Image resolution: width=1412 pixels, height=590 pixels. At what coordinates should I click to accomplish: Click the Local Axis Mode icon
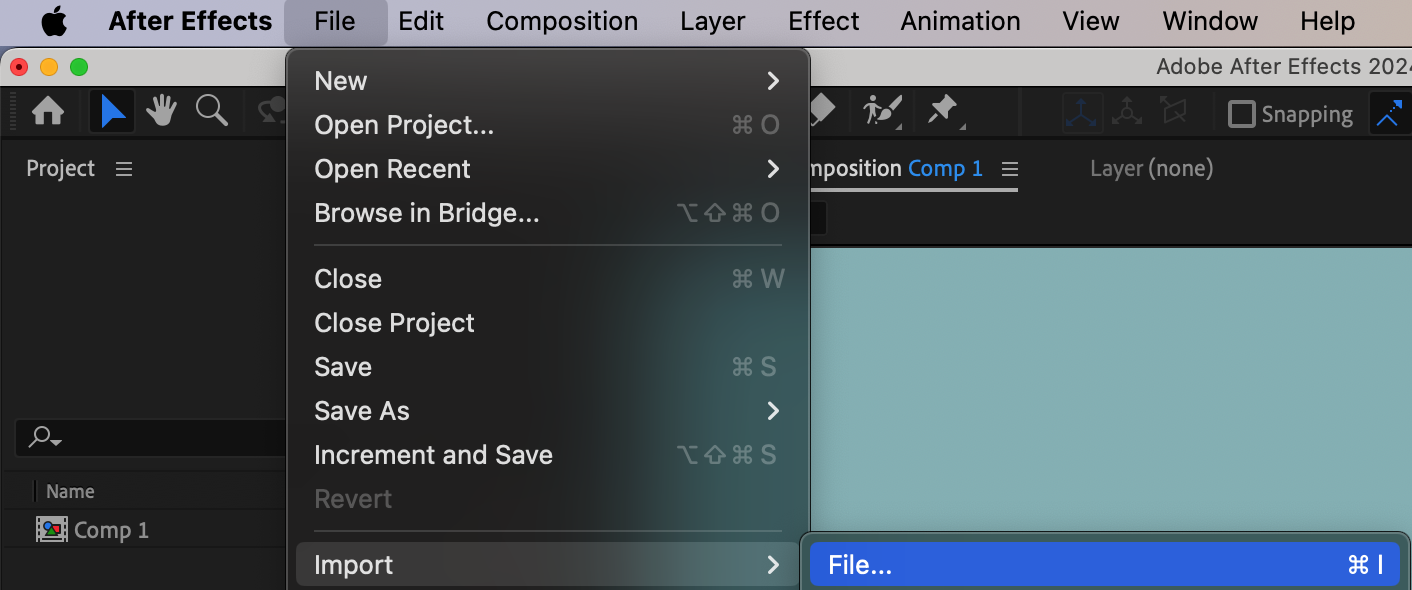pos(1082,113)
